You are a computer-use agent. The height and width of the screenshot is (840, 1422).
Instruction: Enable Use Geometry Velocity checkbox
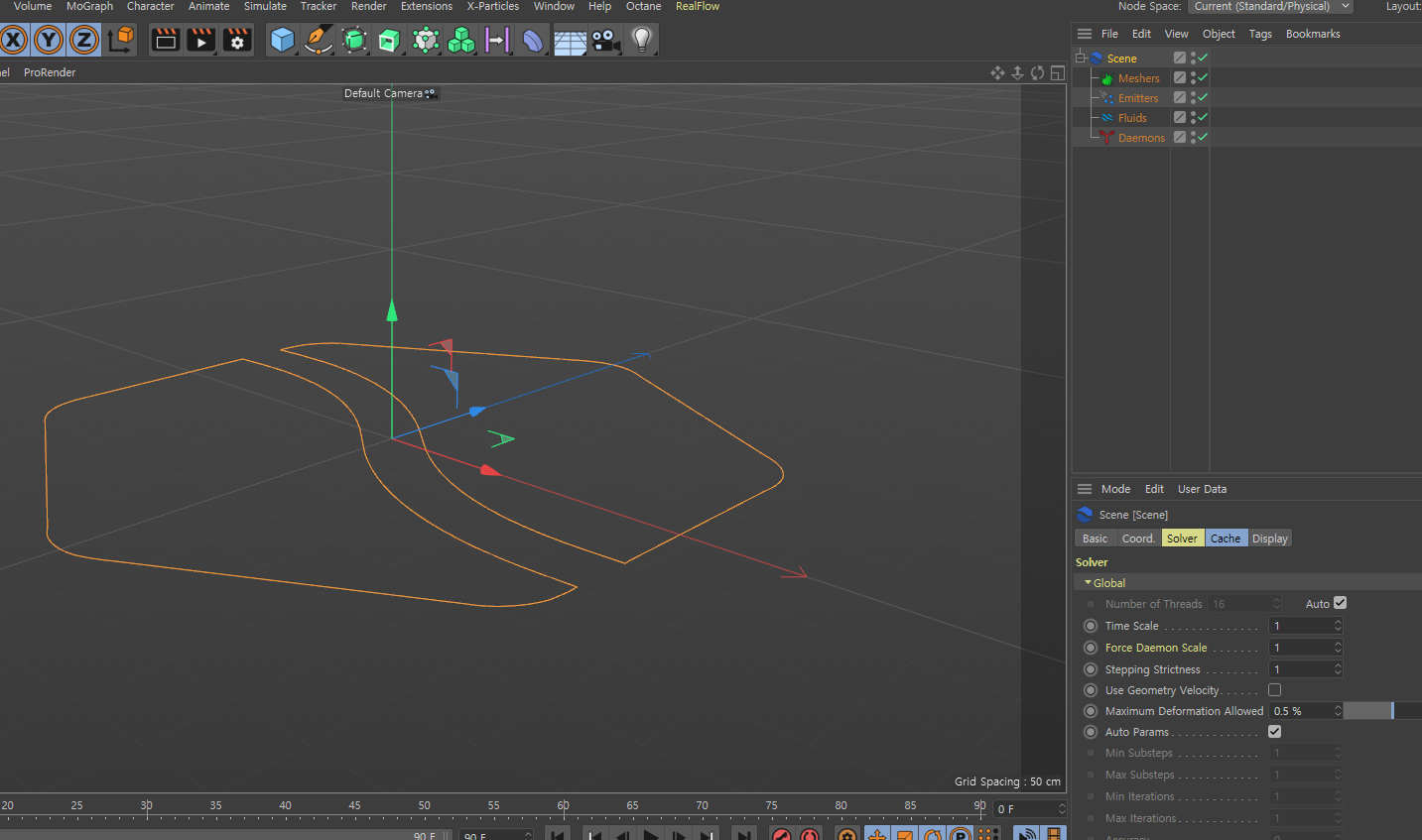click(x=1275, y=689)
